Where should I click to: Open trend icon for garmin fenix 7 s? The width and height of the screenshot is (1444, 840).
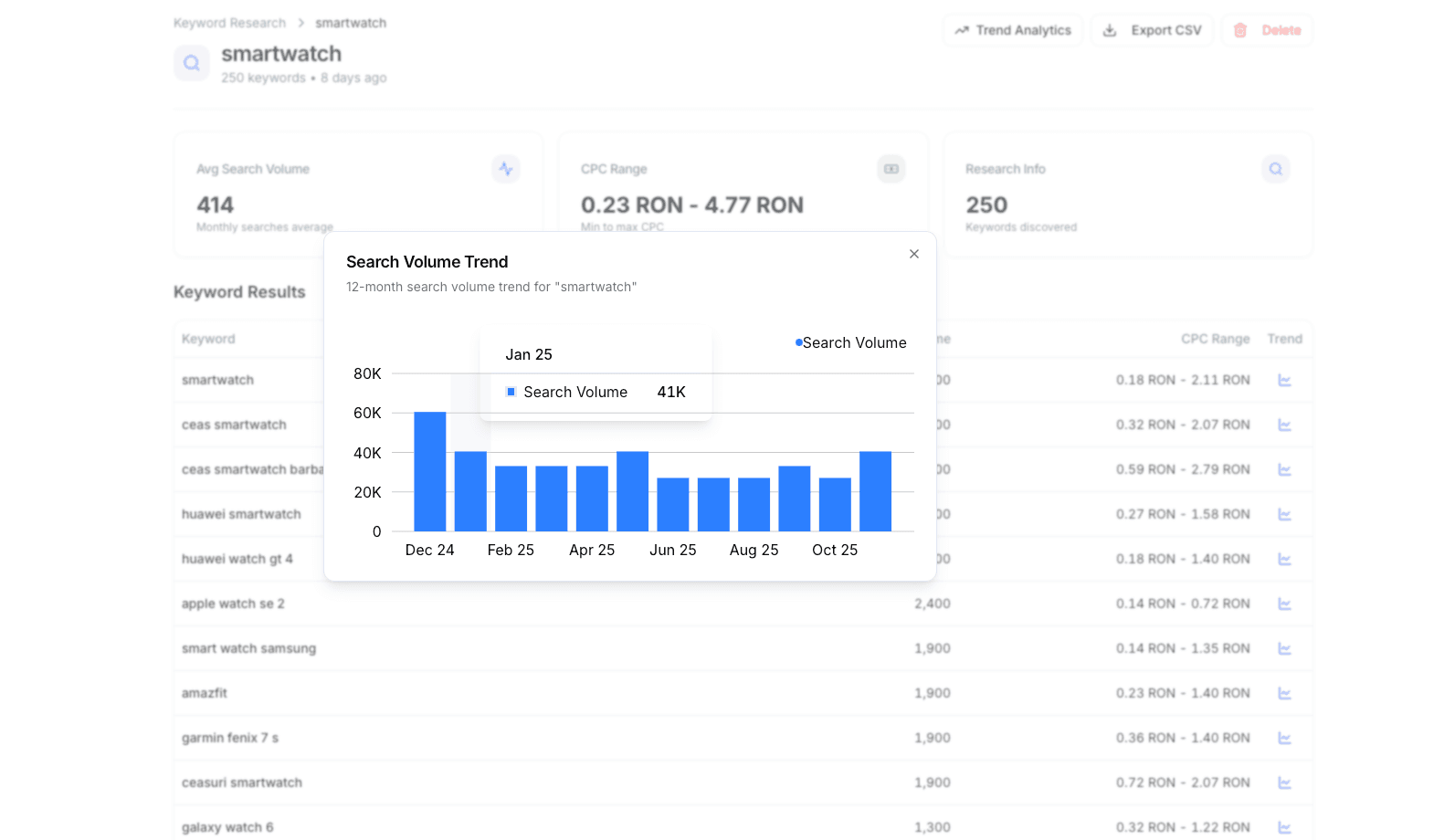[x=1284, y=738]
